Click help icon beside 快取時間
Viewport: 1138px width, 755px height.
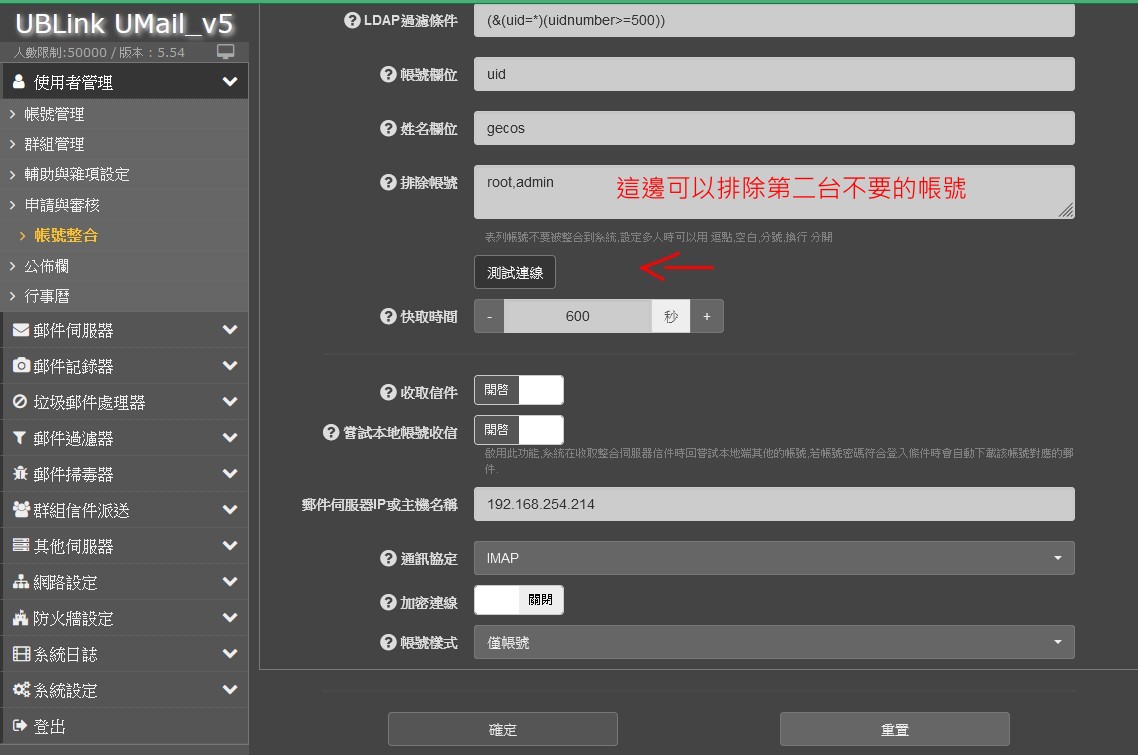(x=389, y=316)
